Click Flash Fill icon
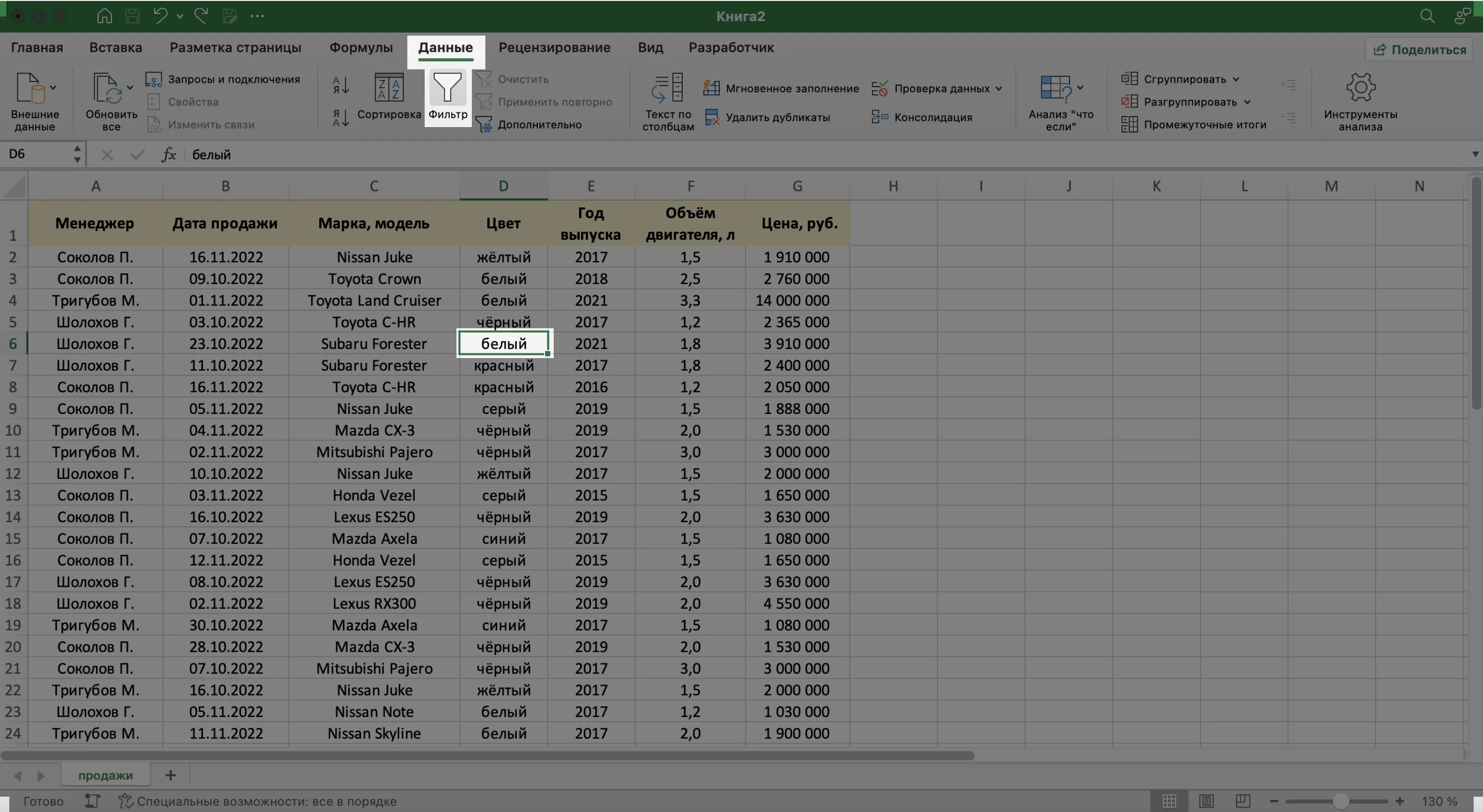 click(x=712, y=88)
